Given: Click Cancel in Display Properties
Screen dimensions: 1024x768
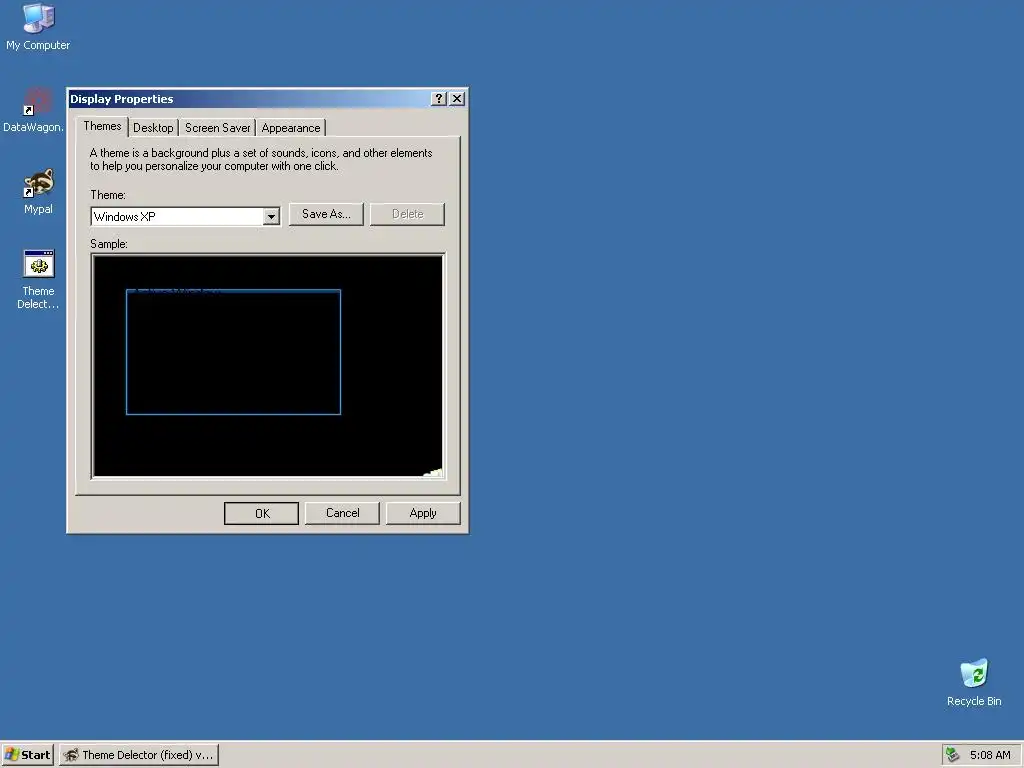Looking at the screenshot, I should (342, 513).
